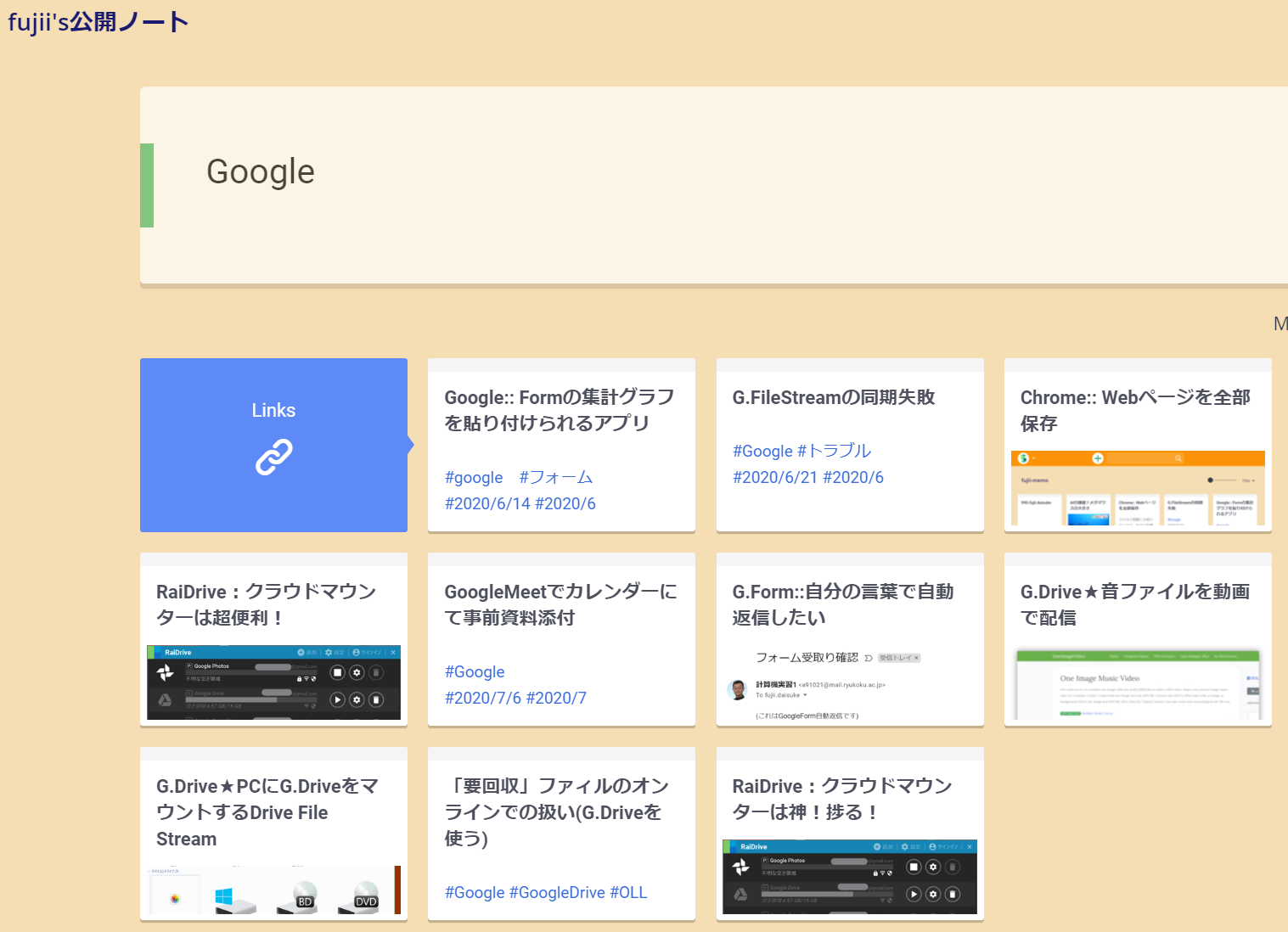Filter by the #2020/7 month tag
1288x932 pixels.
coord(557,699)
